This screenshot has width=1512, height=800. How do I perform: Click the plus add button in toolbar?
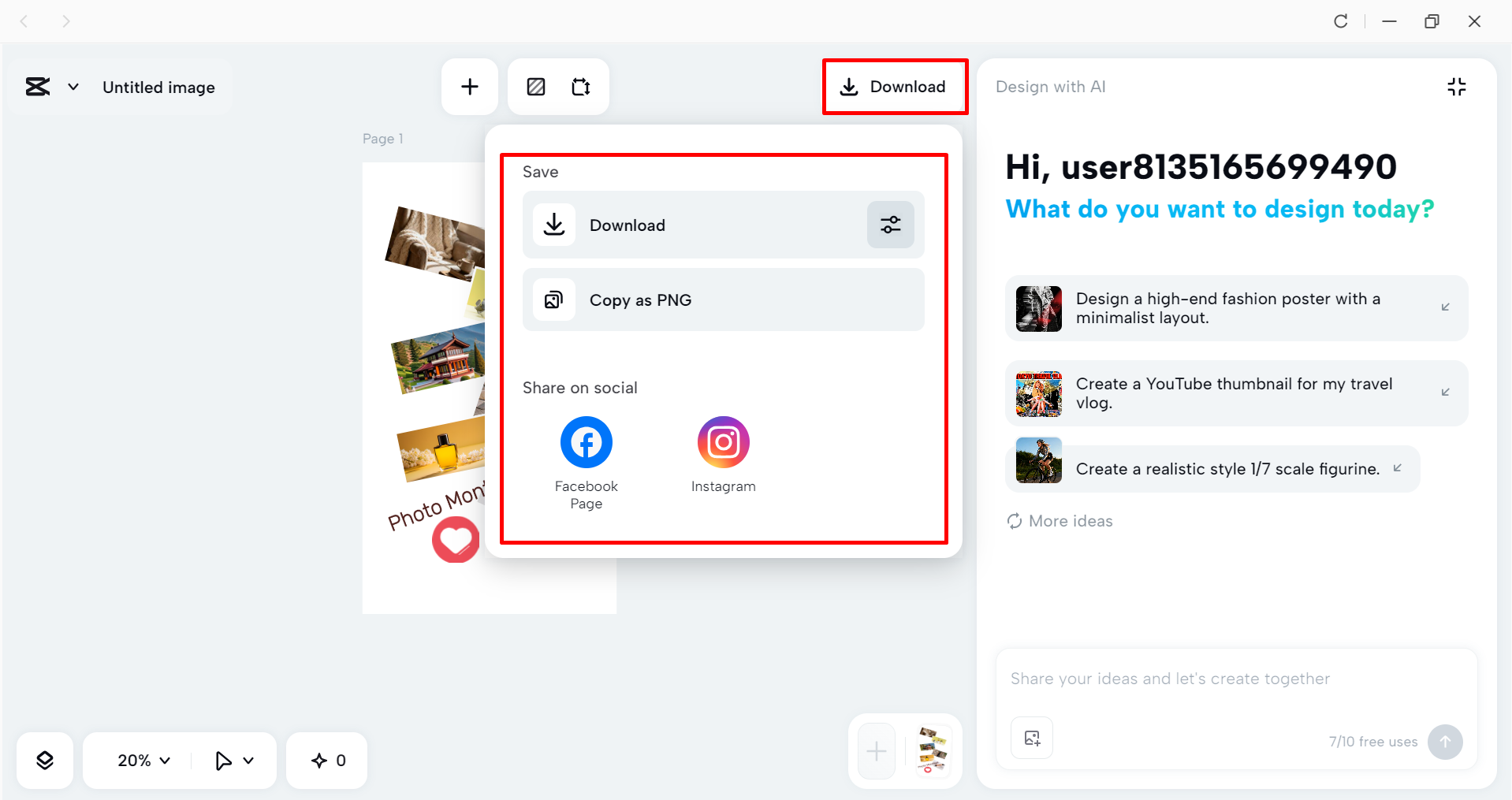(x=470, y=87)
